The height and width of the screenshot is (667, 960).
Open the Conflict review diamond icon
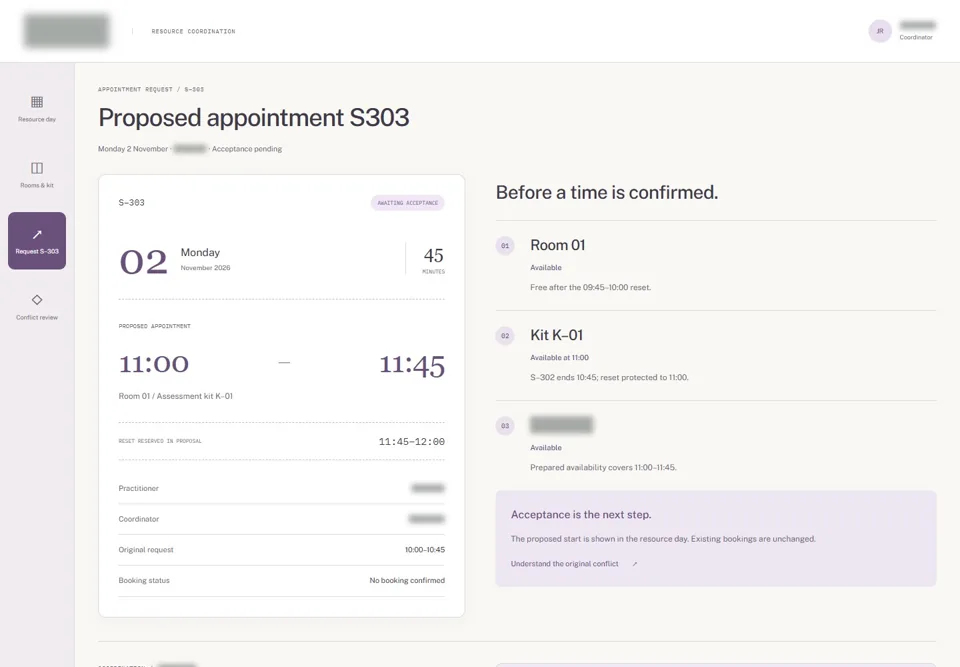[37, 300]
